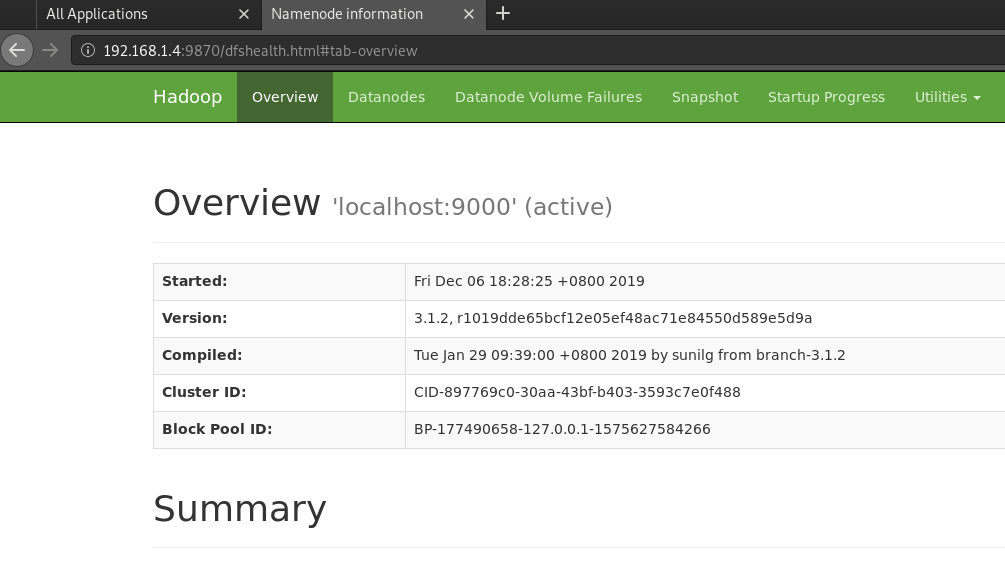The width and height of the screenshot is (1005, 561).
Task: Click the Hadoop brand link
Action: click(187, 97)
